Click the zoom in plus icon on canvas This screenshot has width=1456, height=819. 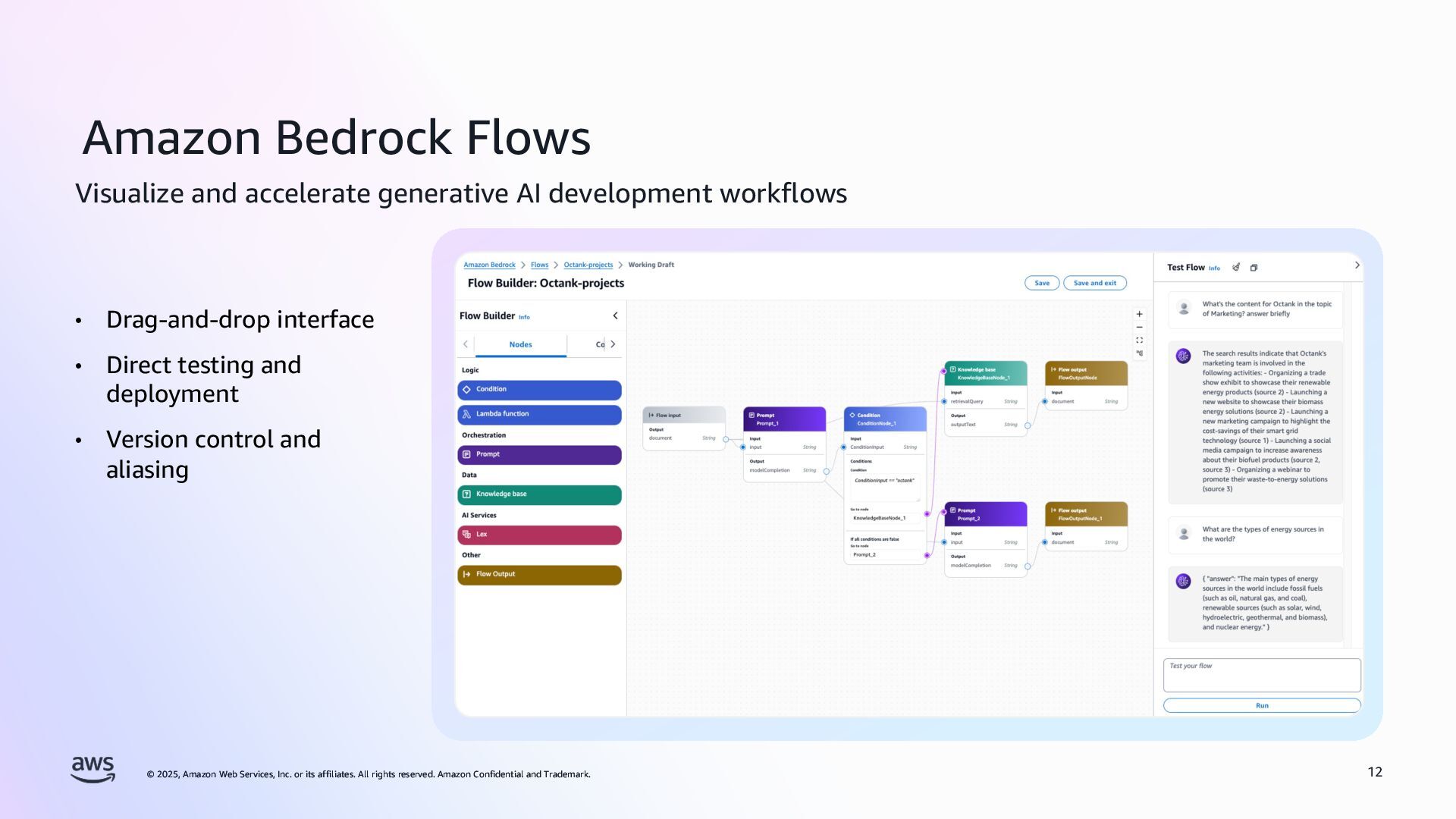tap(1139, 314)
